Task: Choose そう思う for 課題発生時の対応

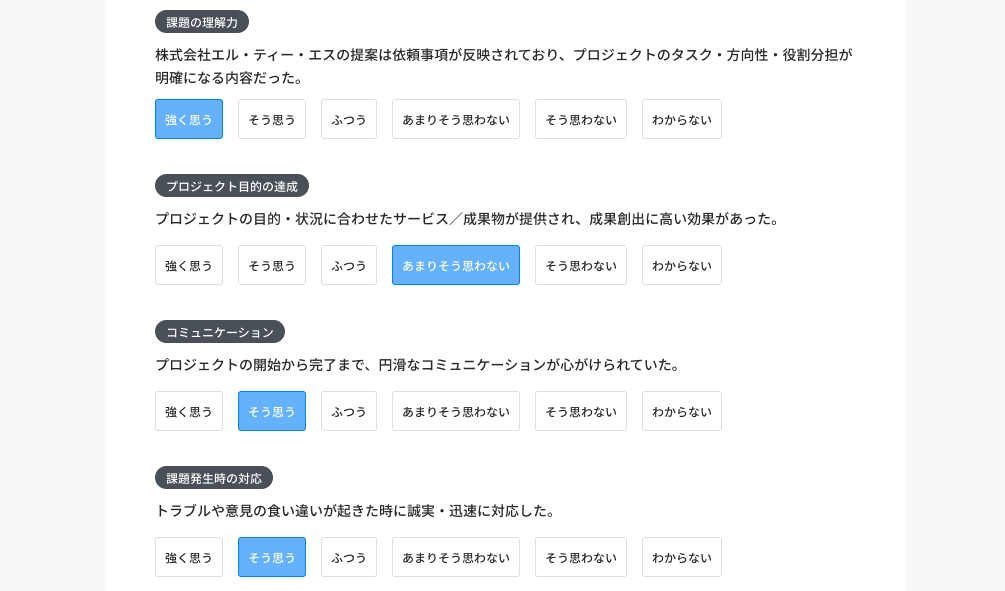Action: [x=272, y=557]
